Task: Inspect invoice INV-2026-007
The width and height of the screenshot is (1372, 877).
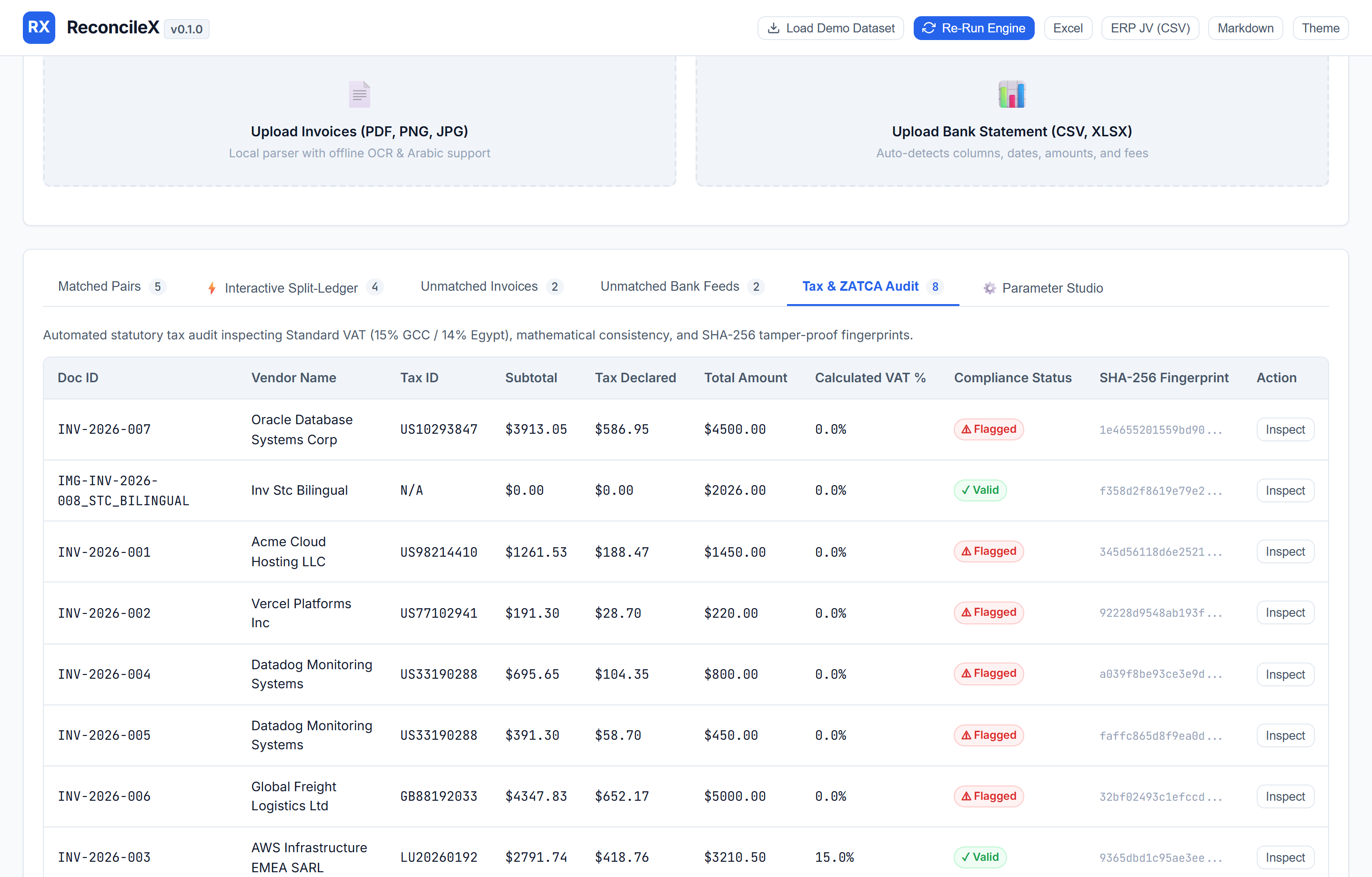Action: point(1285,429)
